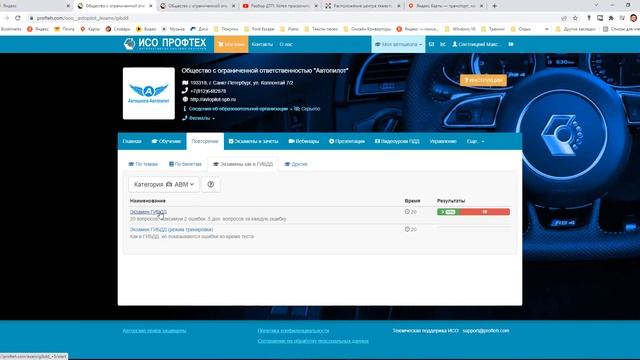Switch to the Обучение tab
This screenshot has height=360, width=640.
(166, 141)
